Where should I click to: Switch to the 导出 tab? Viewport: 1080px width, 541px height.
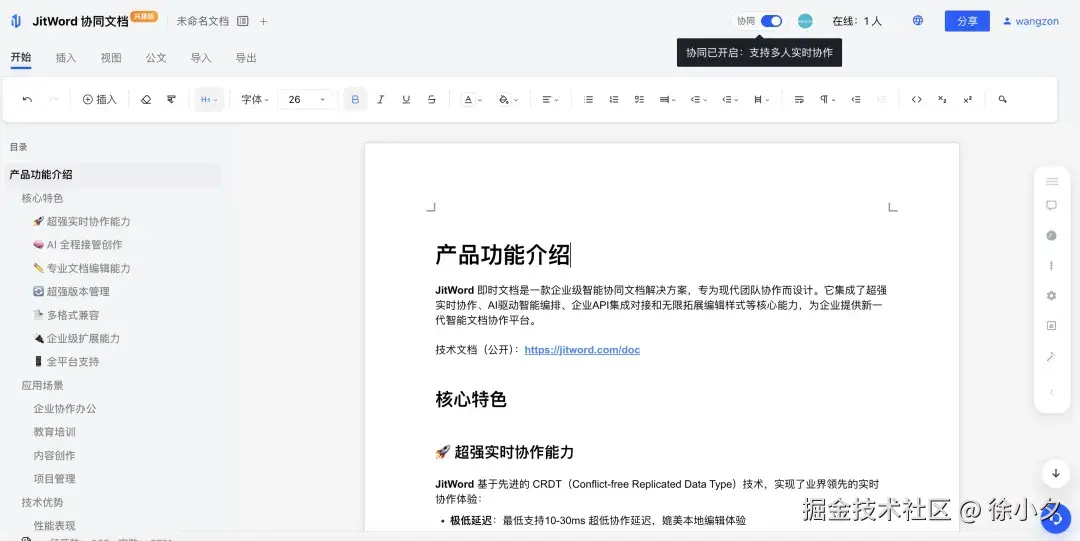point(246,58)
